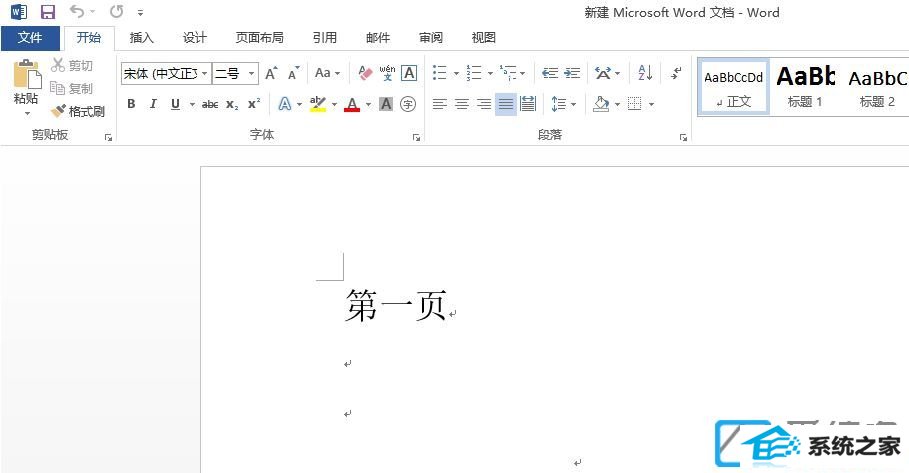909x473 pixels.
Task: Click the enclosed character 字 icon
Action: (408, 104)
